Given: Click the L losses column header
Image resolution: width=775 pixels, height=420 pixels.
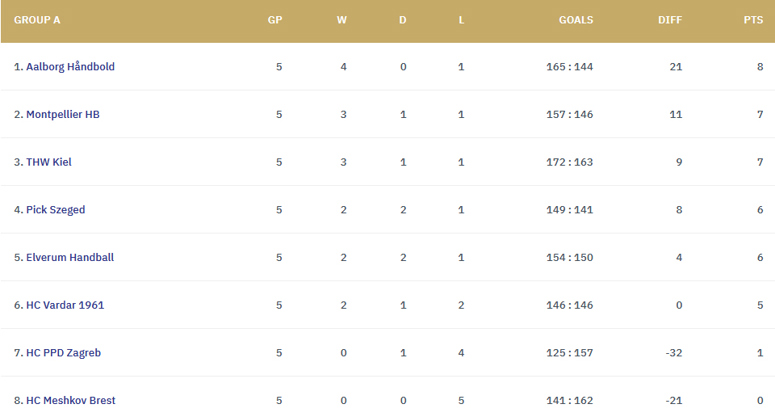Looking at the screenshot, I should (x=461, y=20).
